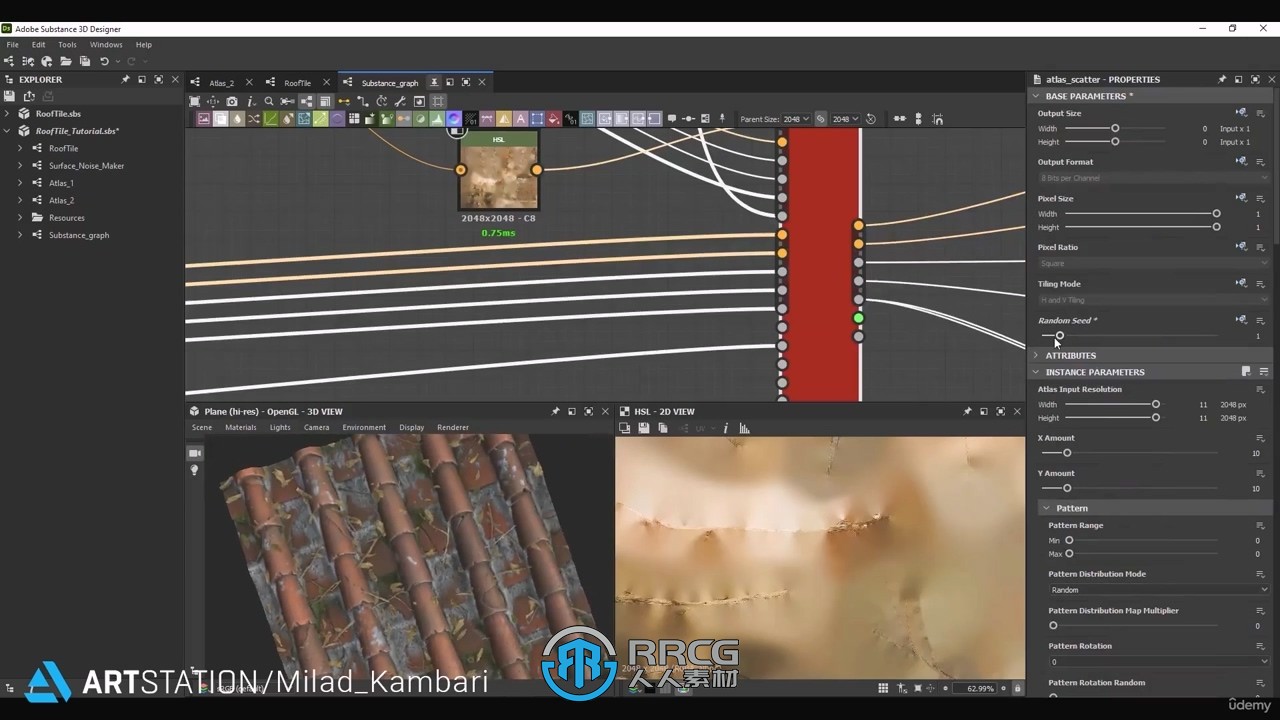This screenshot has width=1280, height=720.
Task: Open the Environment menu in 3D view
Action: [364, 427]
